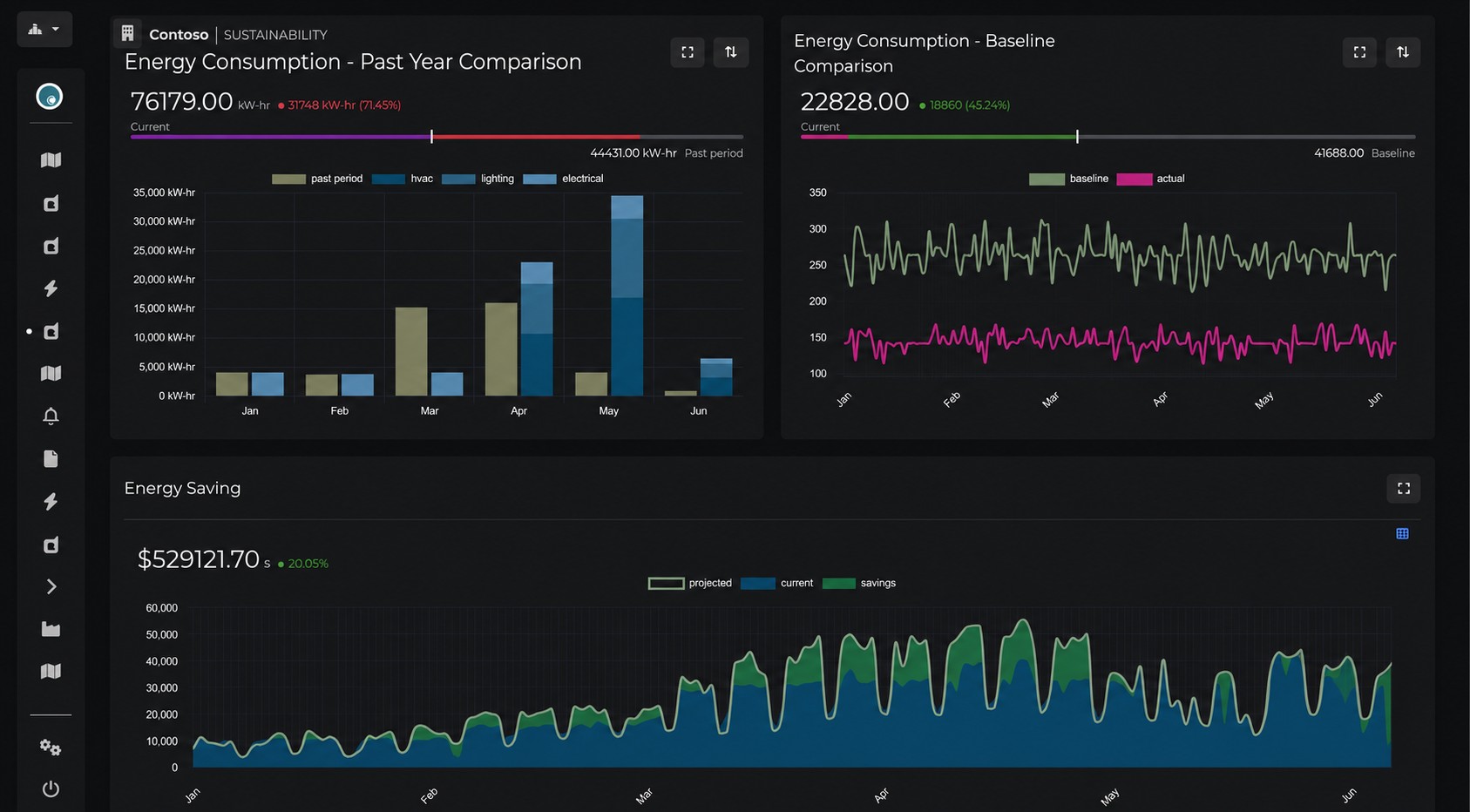Image resolution: width=1470 pixels, height=812 pixels.
Task: Toggle the 'actual' legend series
Action: pos(1150,179)
